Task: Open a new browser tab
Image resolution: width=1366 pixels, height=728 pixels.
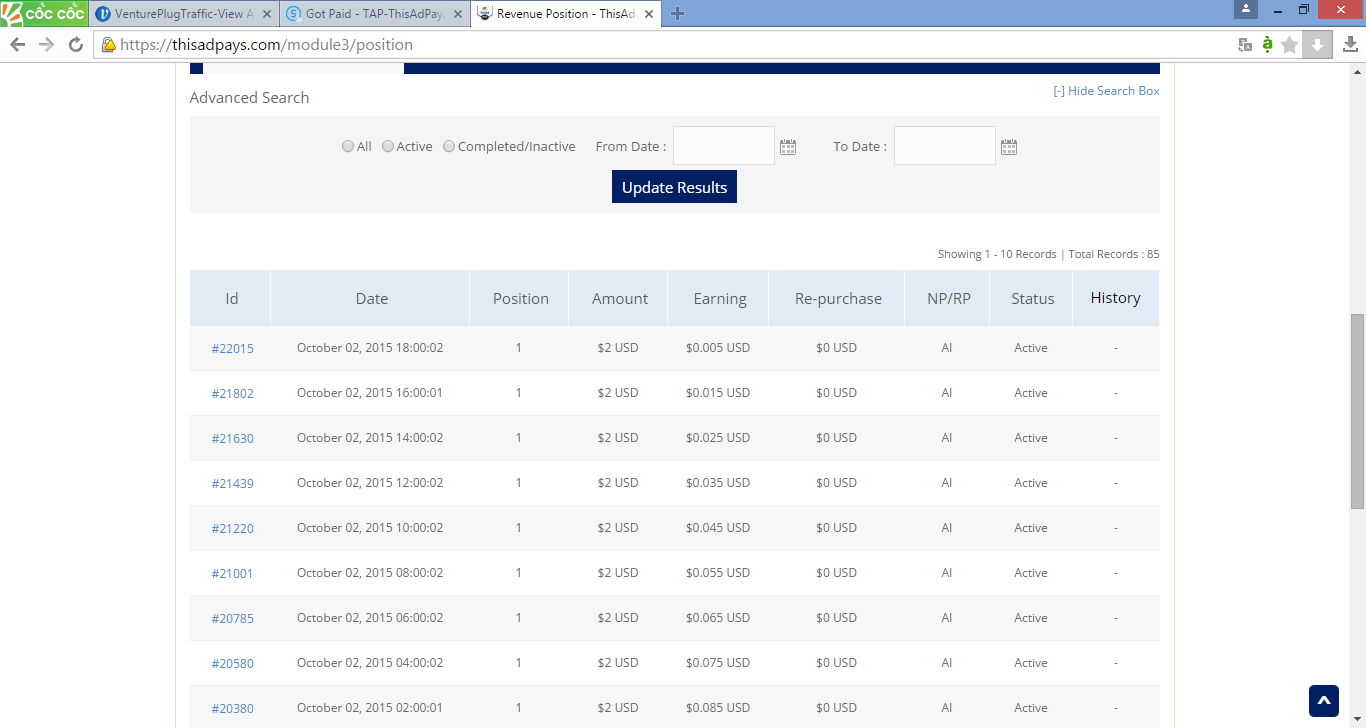Action: [677, 14]
